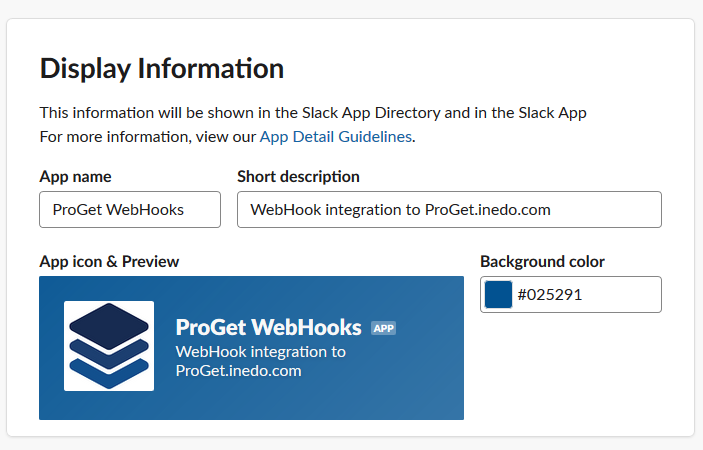Click the ProGet WebHooks title in preview
The height and width of the screenshot is (450, 703).
[268, 327]
